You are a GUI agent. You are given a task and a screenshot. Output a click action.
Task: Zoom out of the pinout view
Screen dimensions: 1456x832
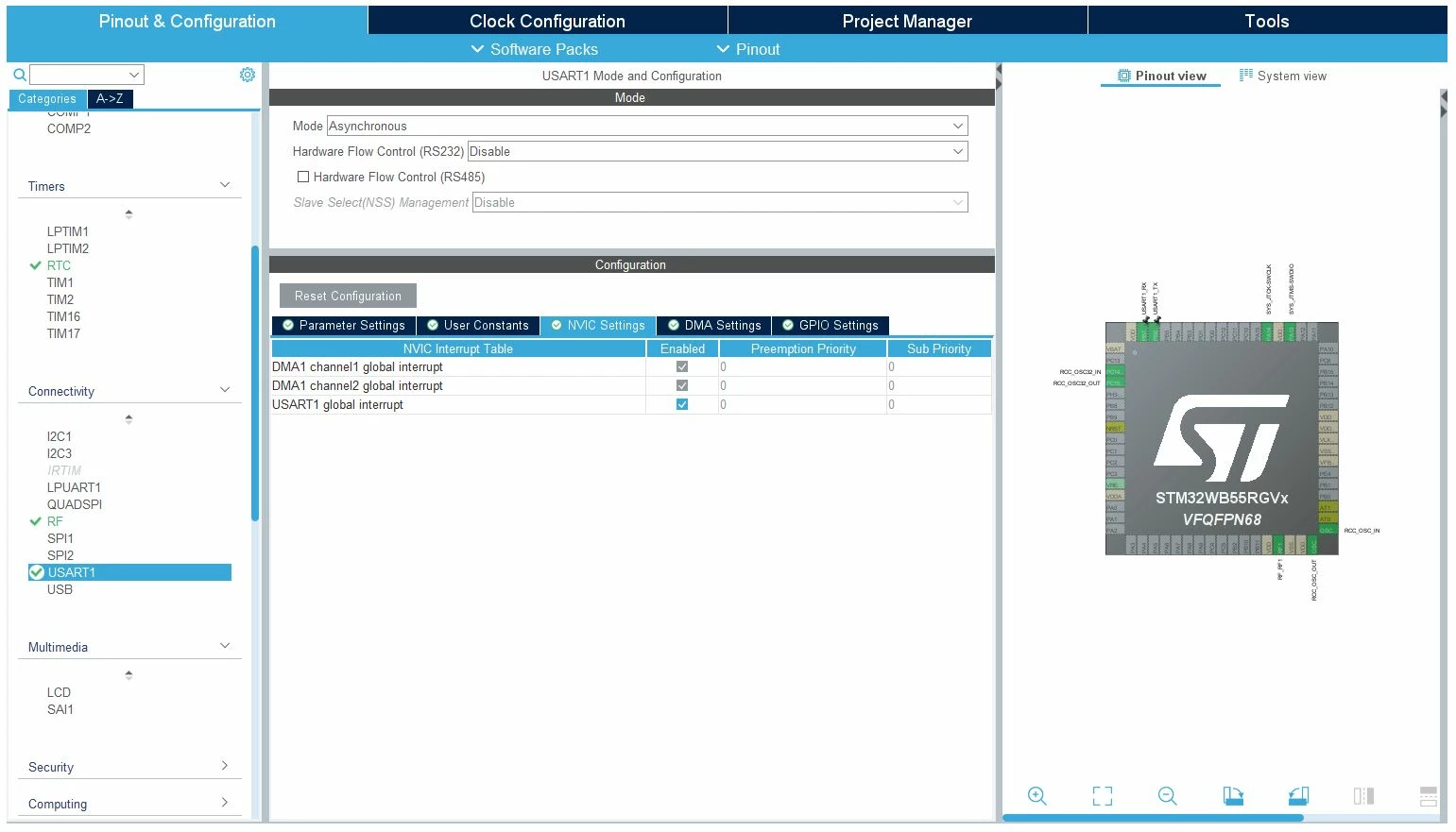coord(1168,796)
